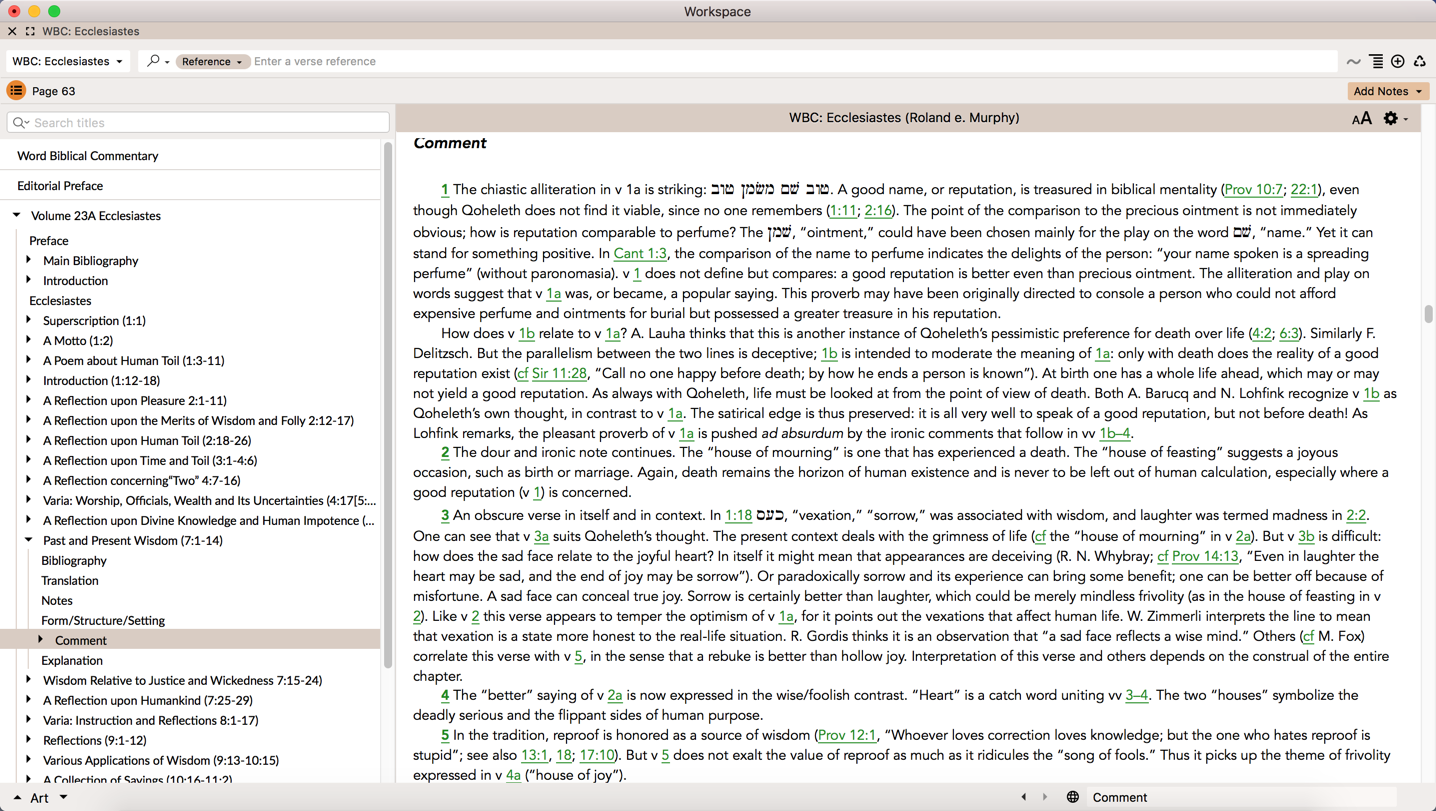Expand Superscription (1:1) node
The width and height of the screenshot is (1436, 811).
click(x=29, y=320)
